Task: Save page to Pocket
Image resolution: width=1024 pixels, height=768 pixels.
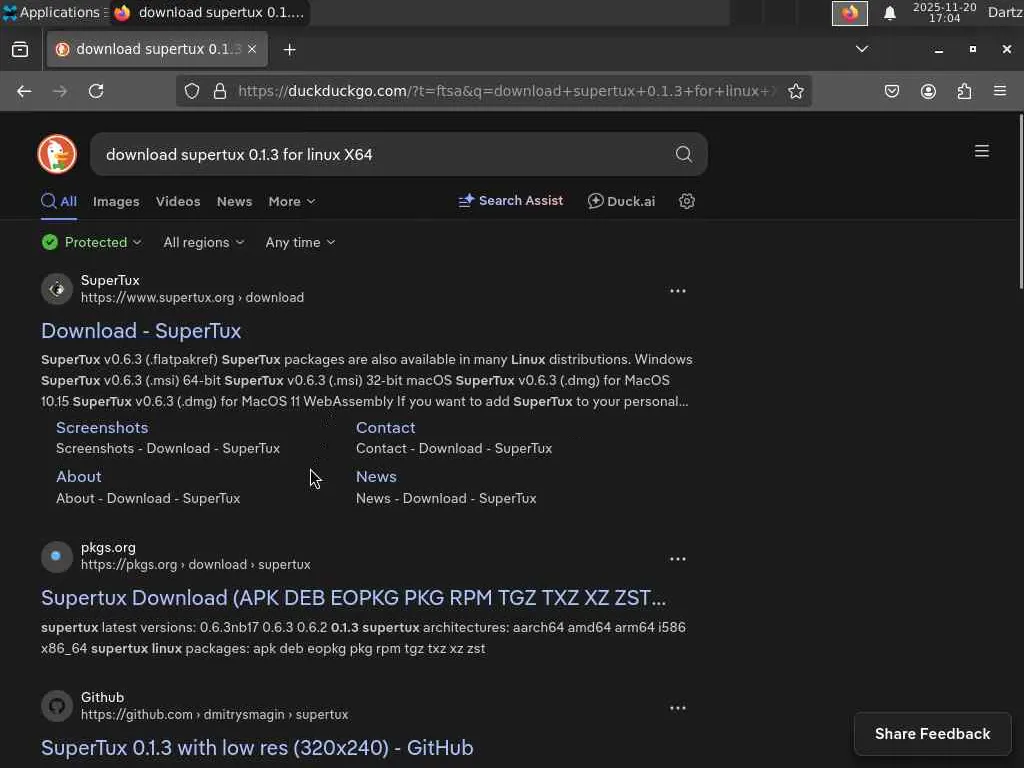Action: click(891, 91)
